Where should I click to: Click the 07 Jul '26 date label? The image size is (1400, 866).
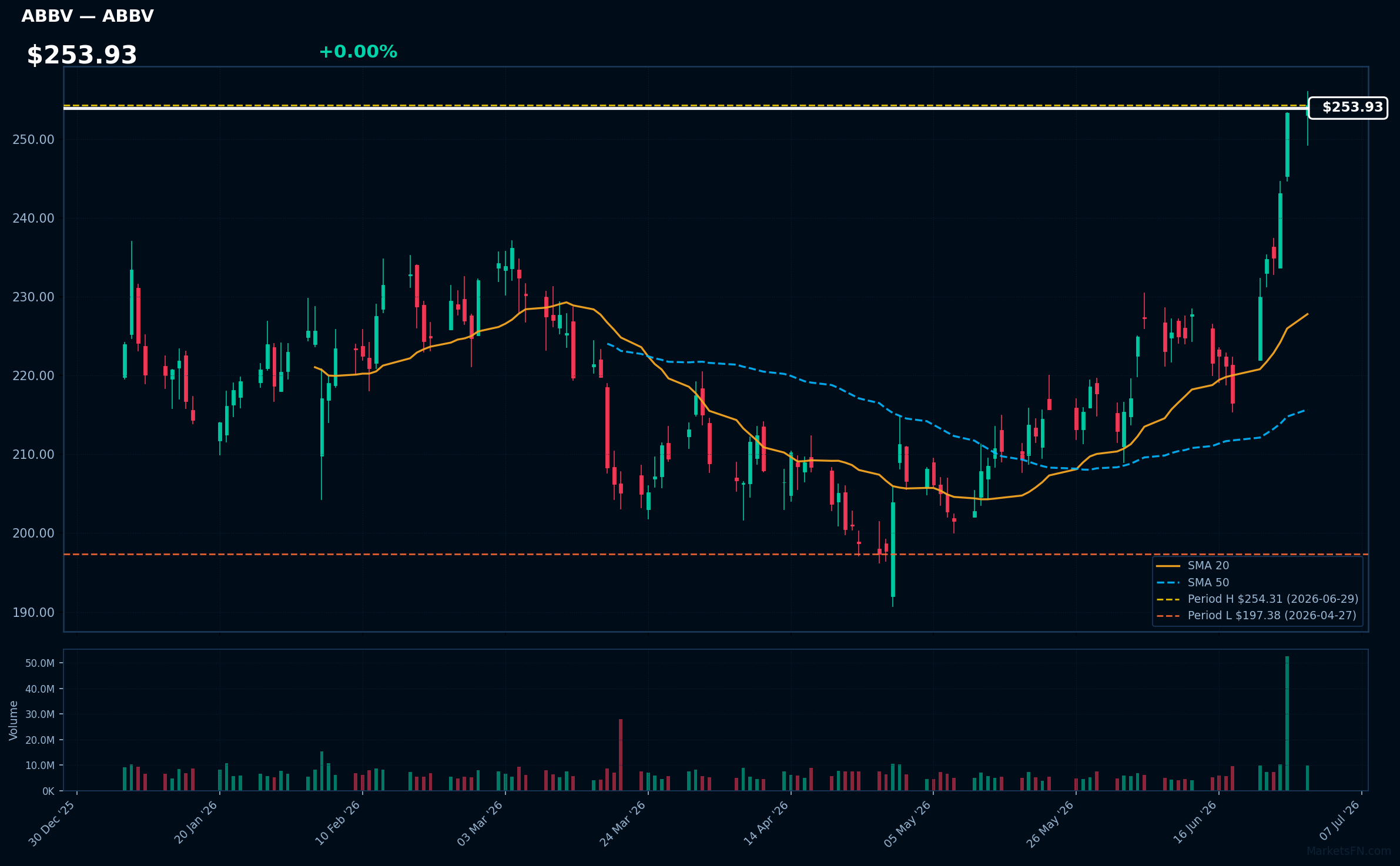point(1339,820)
